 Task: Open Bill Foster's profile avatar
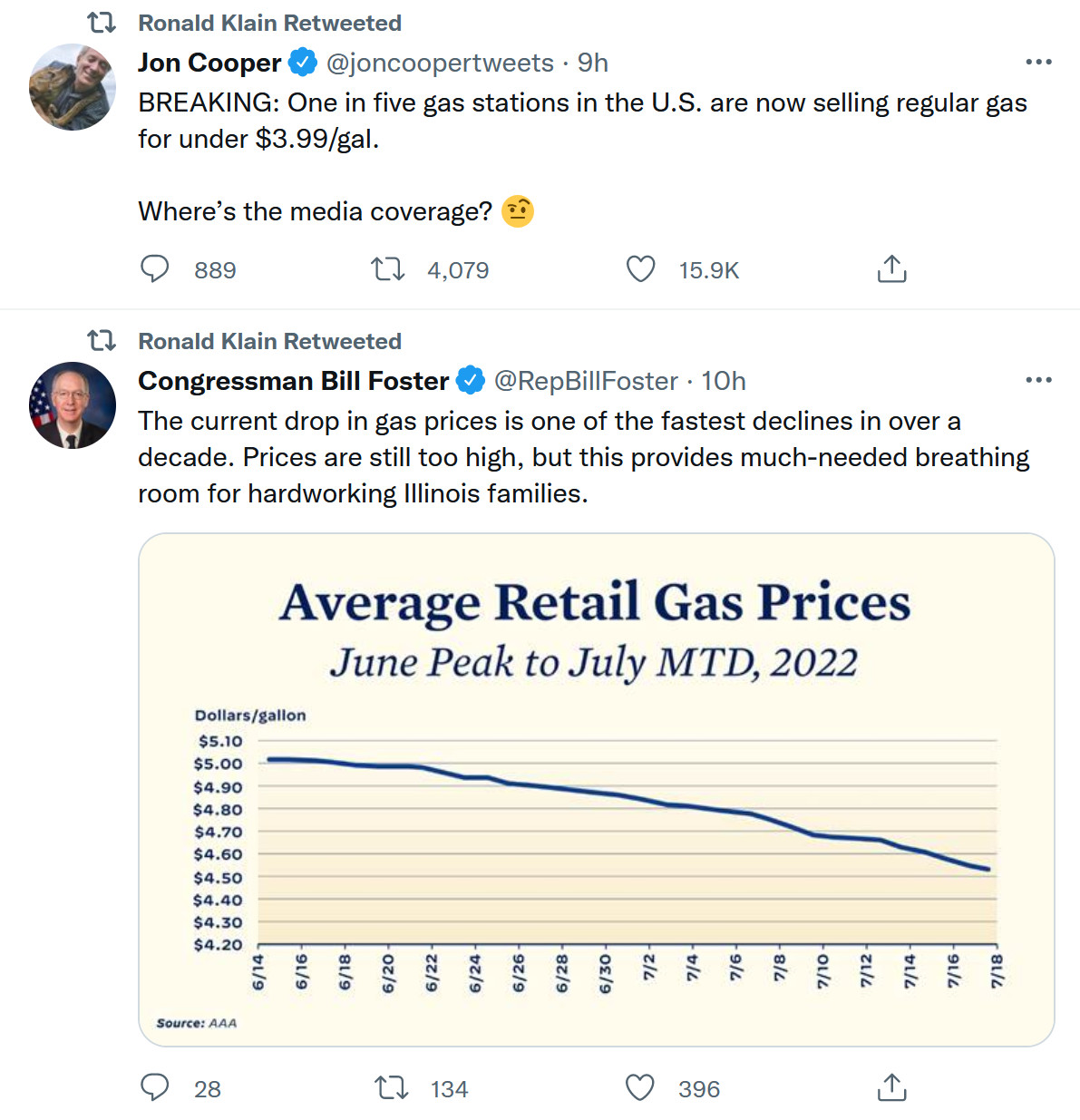coord(73,405)
